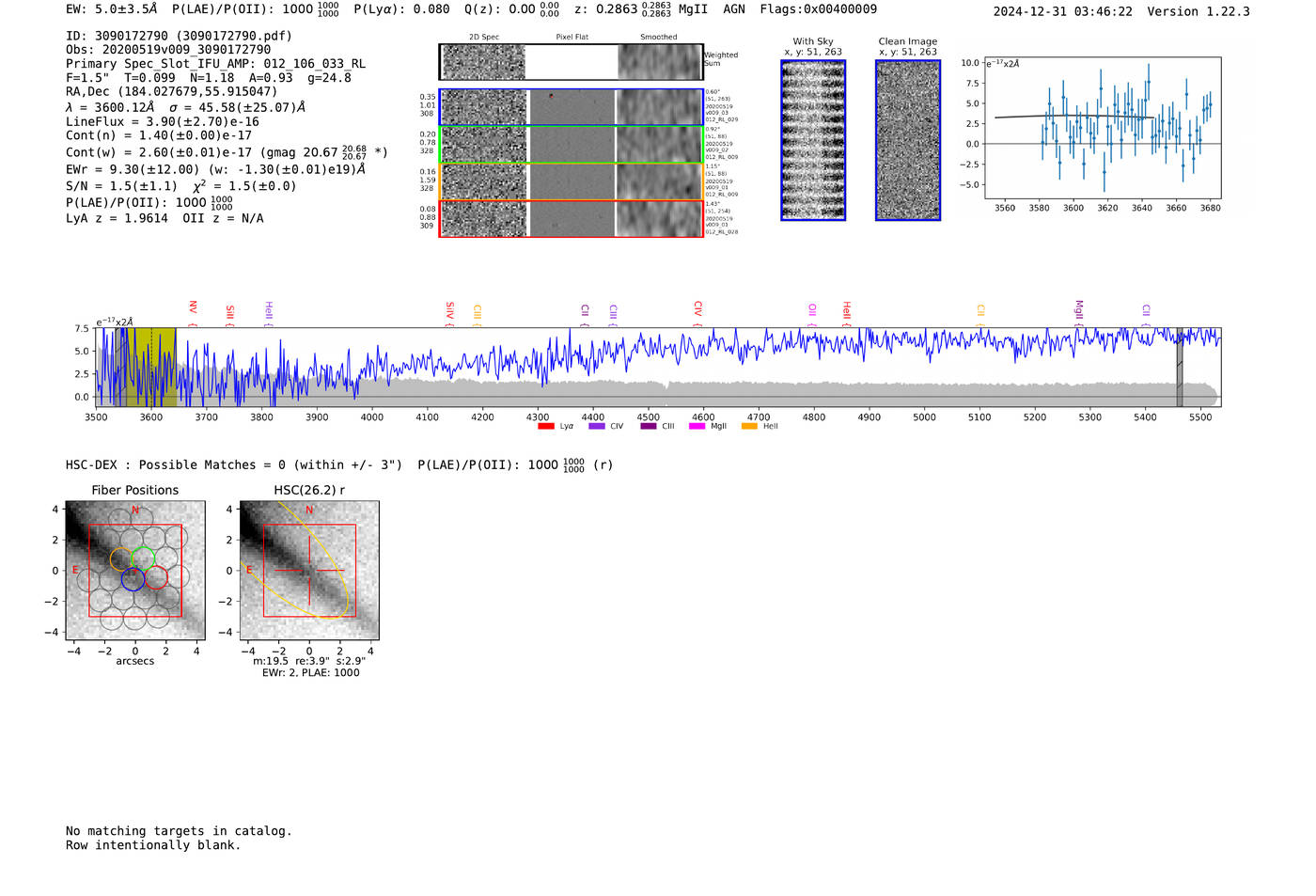
Task: Click the orange fiber circle in Fiber Positions
Action: [x=122, y=558]
